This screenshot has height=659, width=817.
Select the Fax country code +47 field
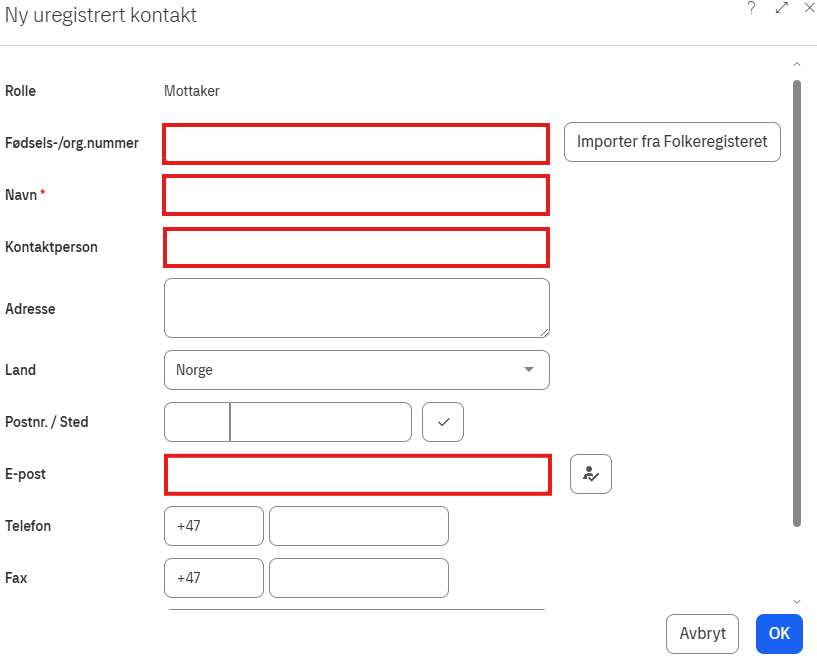214,578
